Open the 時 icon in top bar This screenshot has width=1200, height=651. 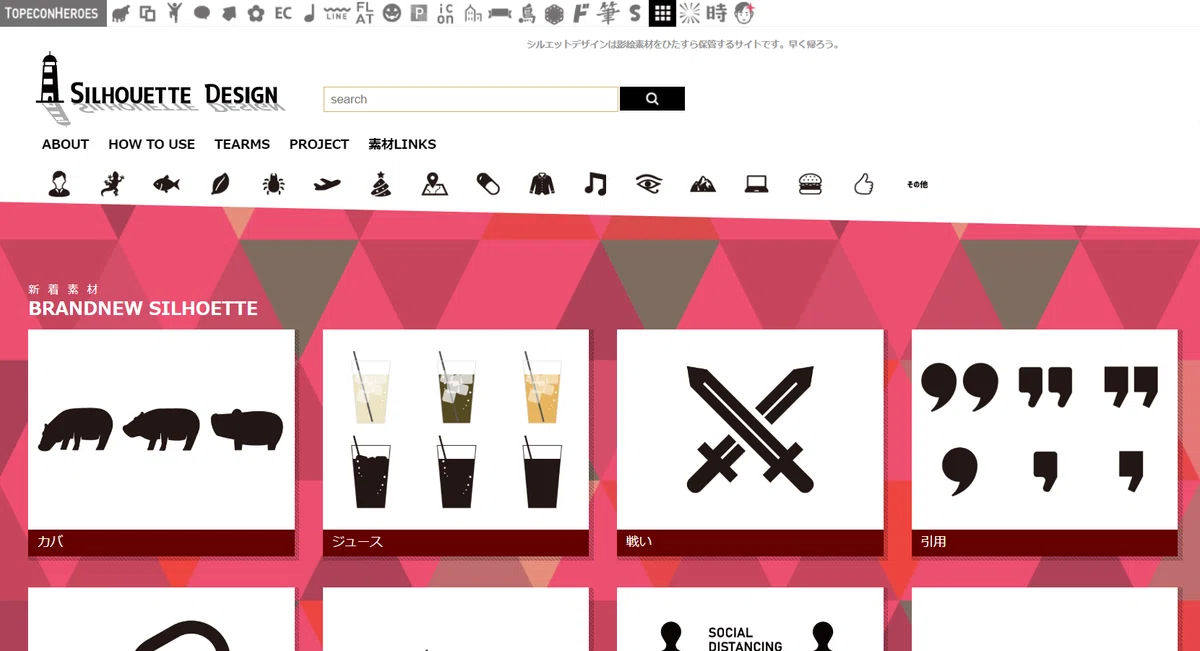(716, 13)
